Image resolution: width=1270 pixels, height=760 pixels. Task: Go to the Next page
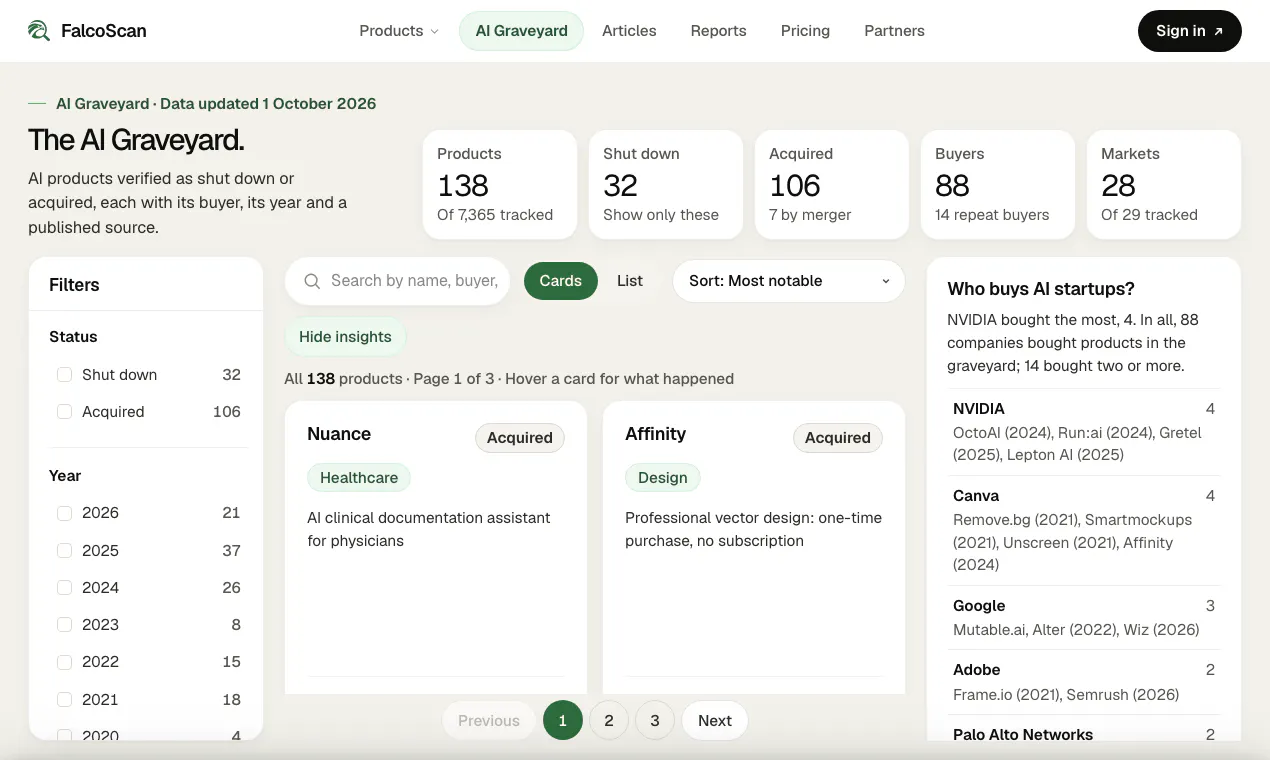click(x=715, y=721)
